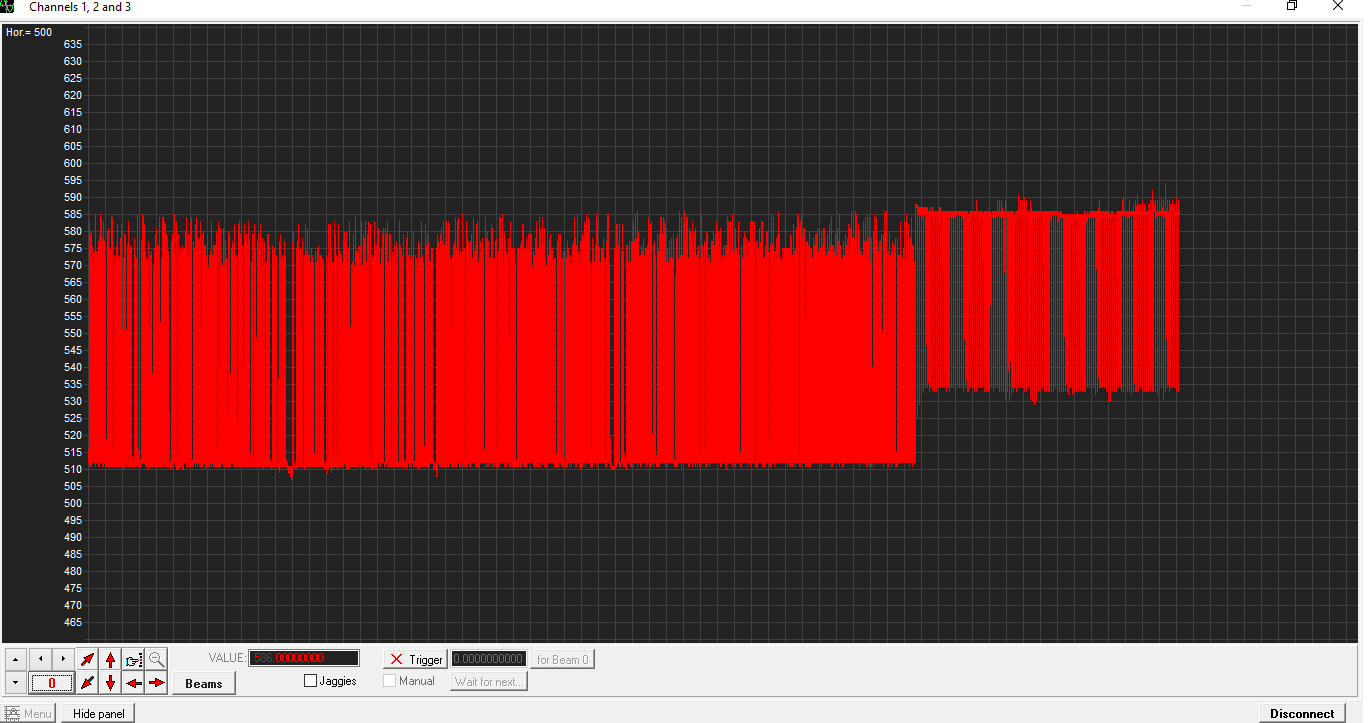Click the red diagonal down-left arrow icon
This screenshot has height=723, width=1368.
click(87, 683)
